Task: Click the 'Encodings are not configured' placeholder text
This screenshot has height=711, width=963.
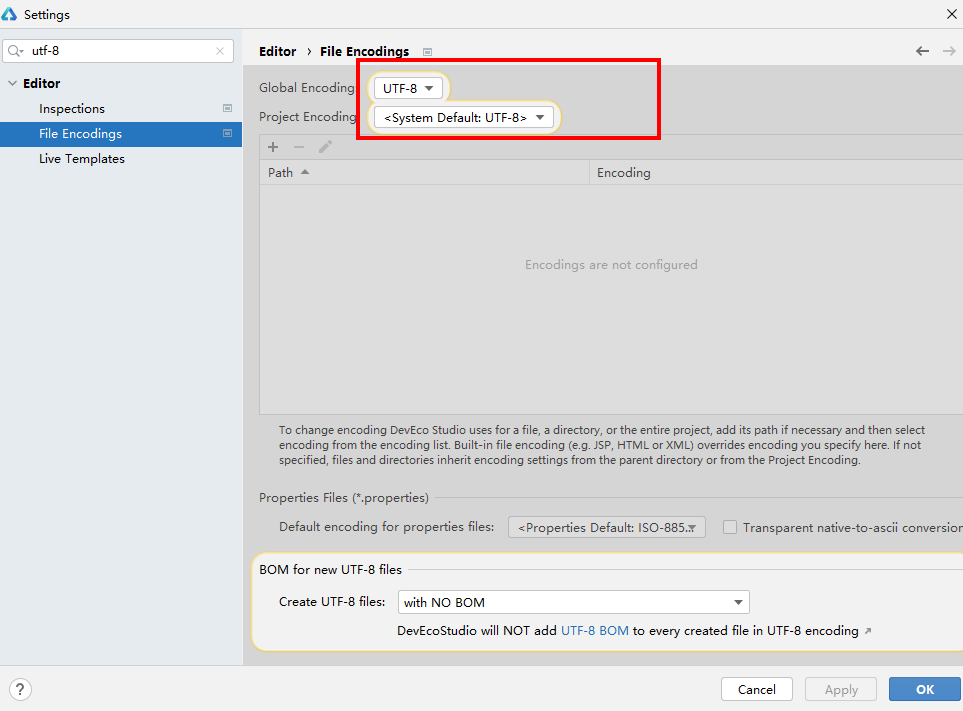Action: click(x=611, y=265)
